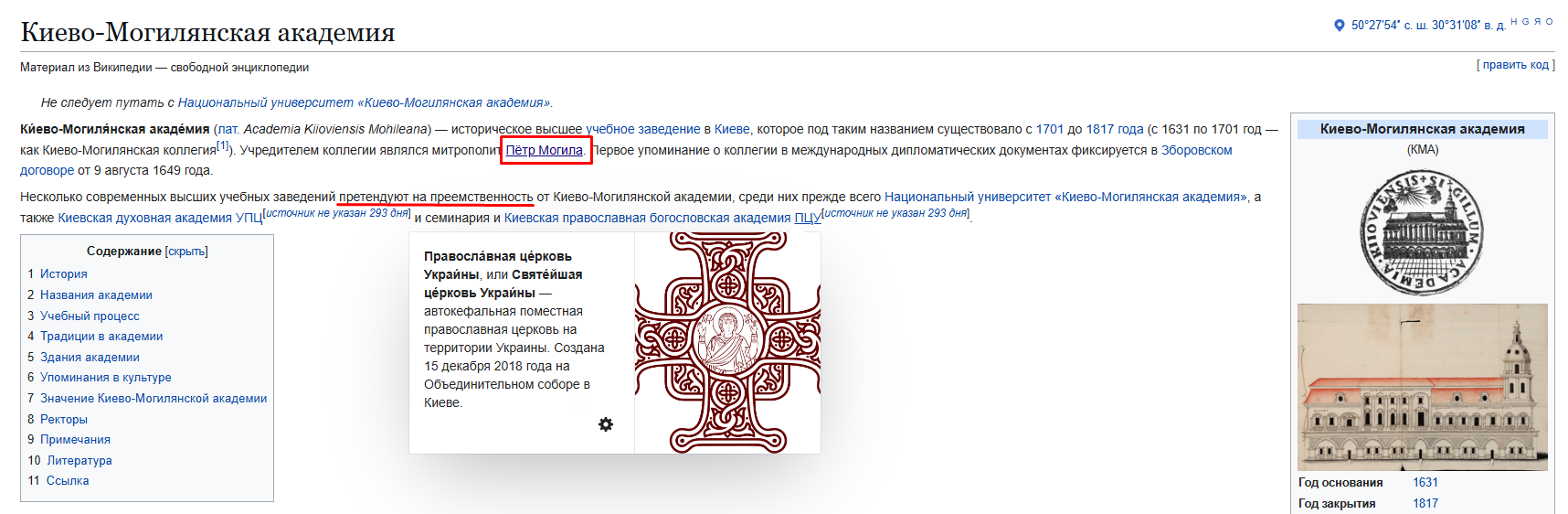Click underlined 'претендуют на преемственность' text
This screenshot has width=1568, height=514.
coord(436,197)
